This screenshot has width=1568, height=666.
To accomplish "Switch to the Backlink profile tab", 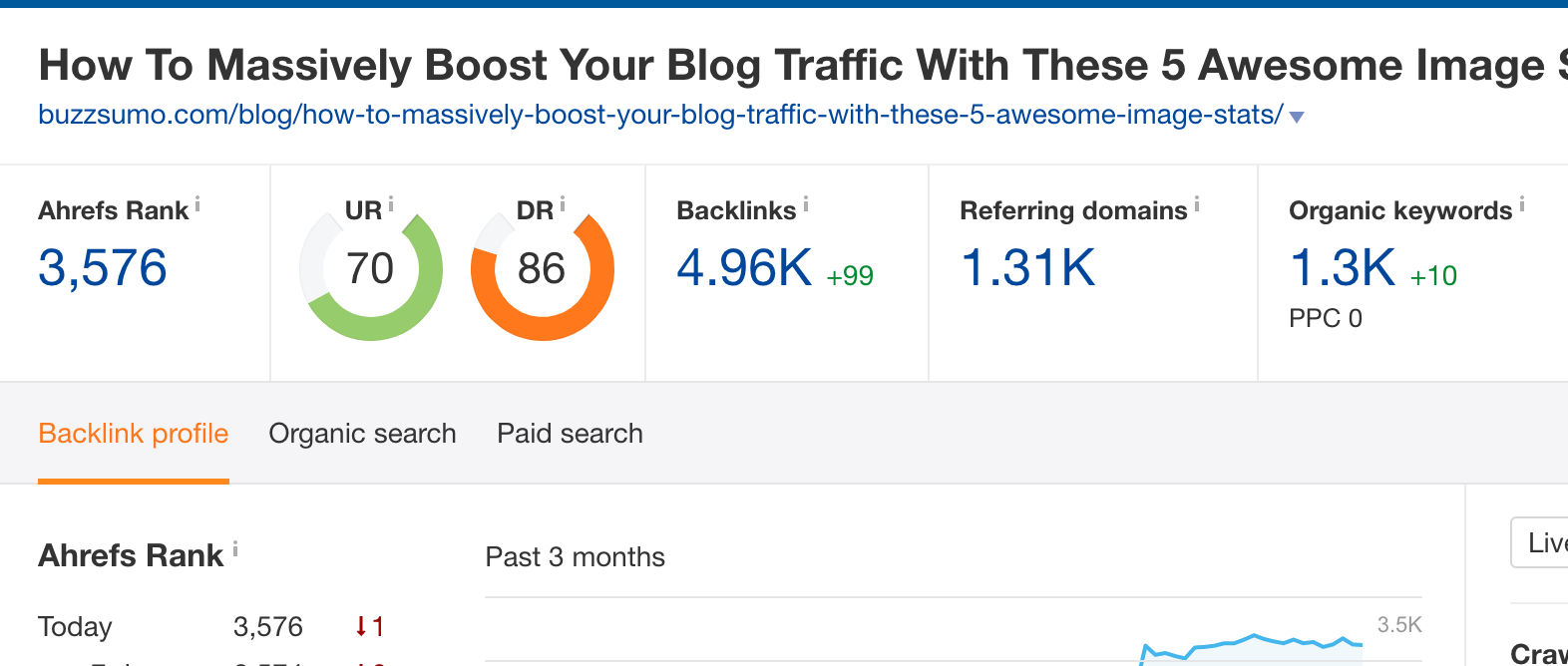I will pyautogui.click(x=134, y=434).
